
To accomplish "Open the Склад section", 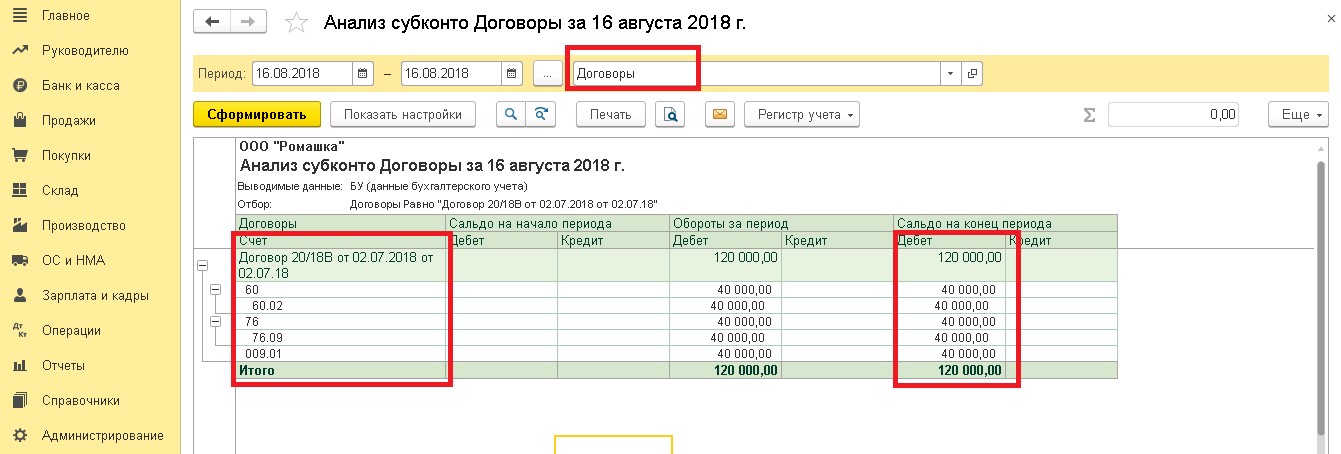I will click(x=60, y=190).
